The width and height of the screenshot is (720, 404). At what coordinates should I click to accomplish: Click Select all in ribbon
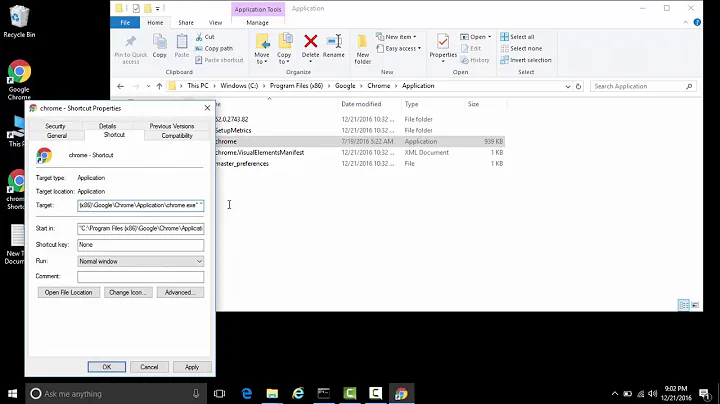518,37
